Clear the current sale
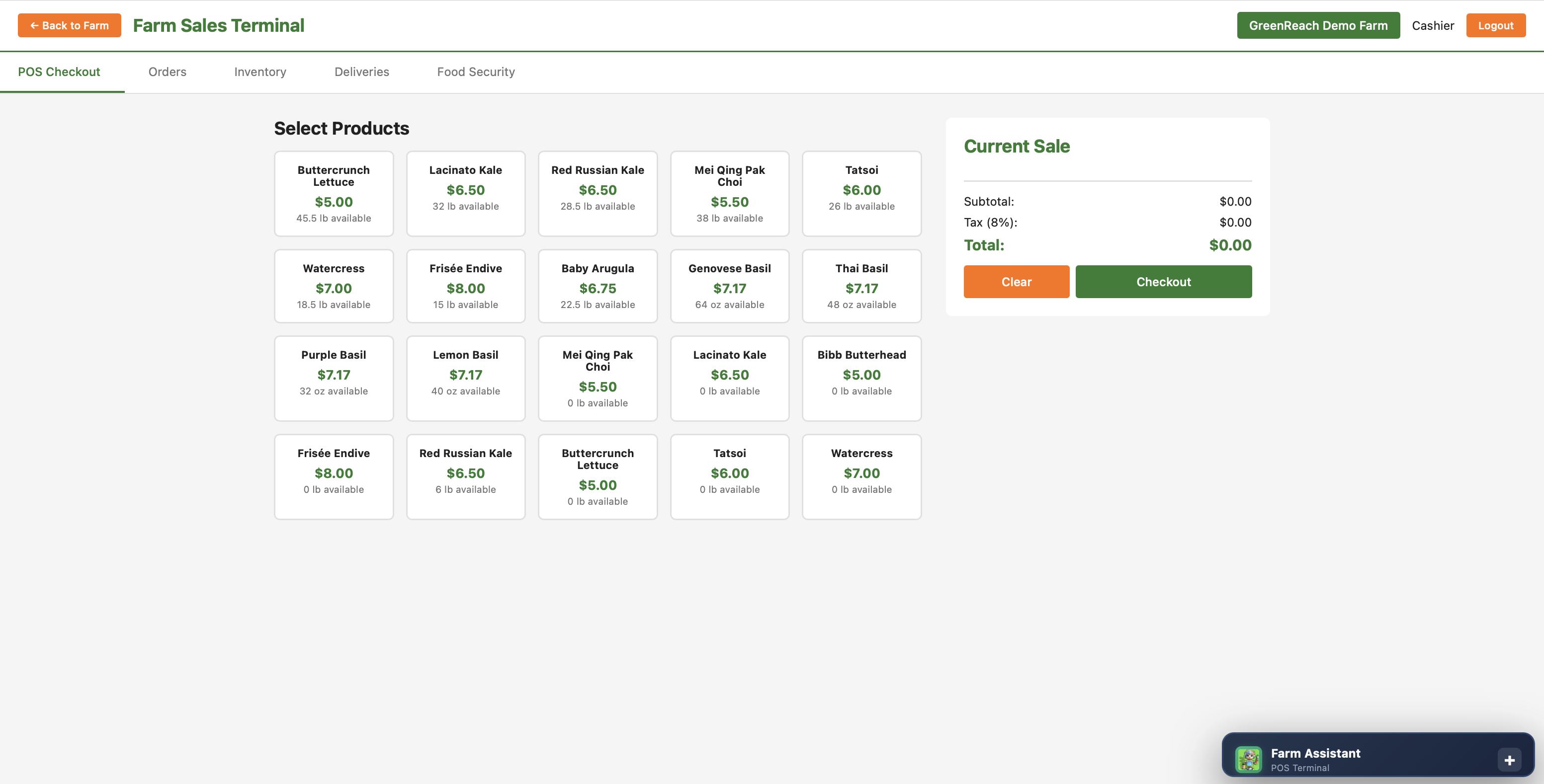The width and height of the screenshot is (1544, 784). click(x=1016, y=282)
